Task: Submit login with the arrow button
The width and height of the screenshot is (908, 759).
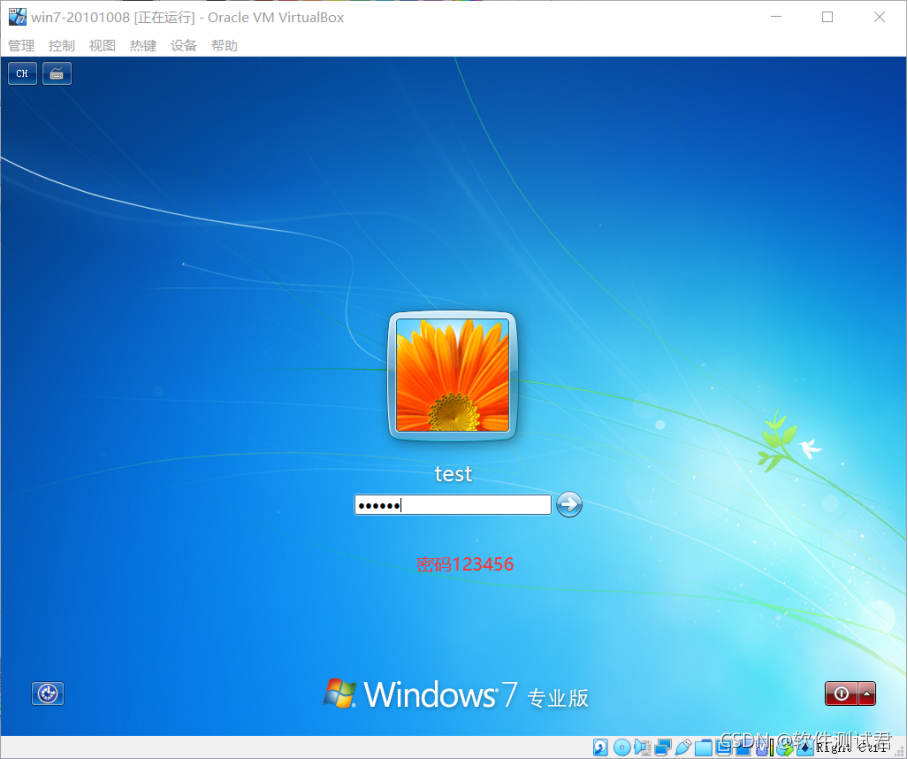Action: coord(569,504)
